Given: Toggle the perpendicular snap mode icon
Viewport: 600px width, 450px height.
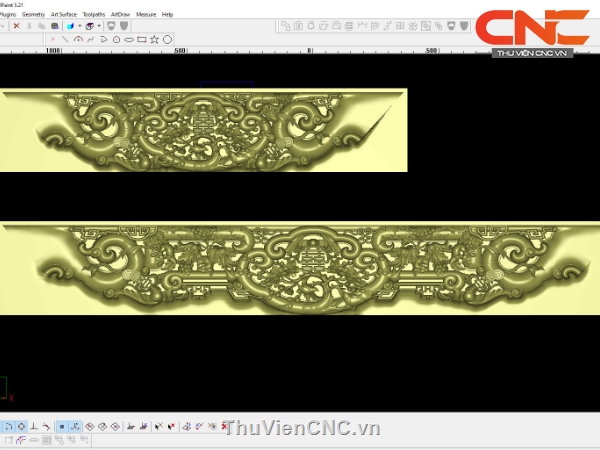Looking at the screenshot, I should [34, 427].
